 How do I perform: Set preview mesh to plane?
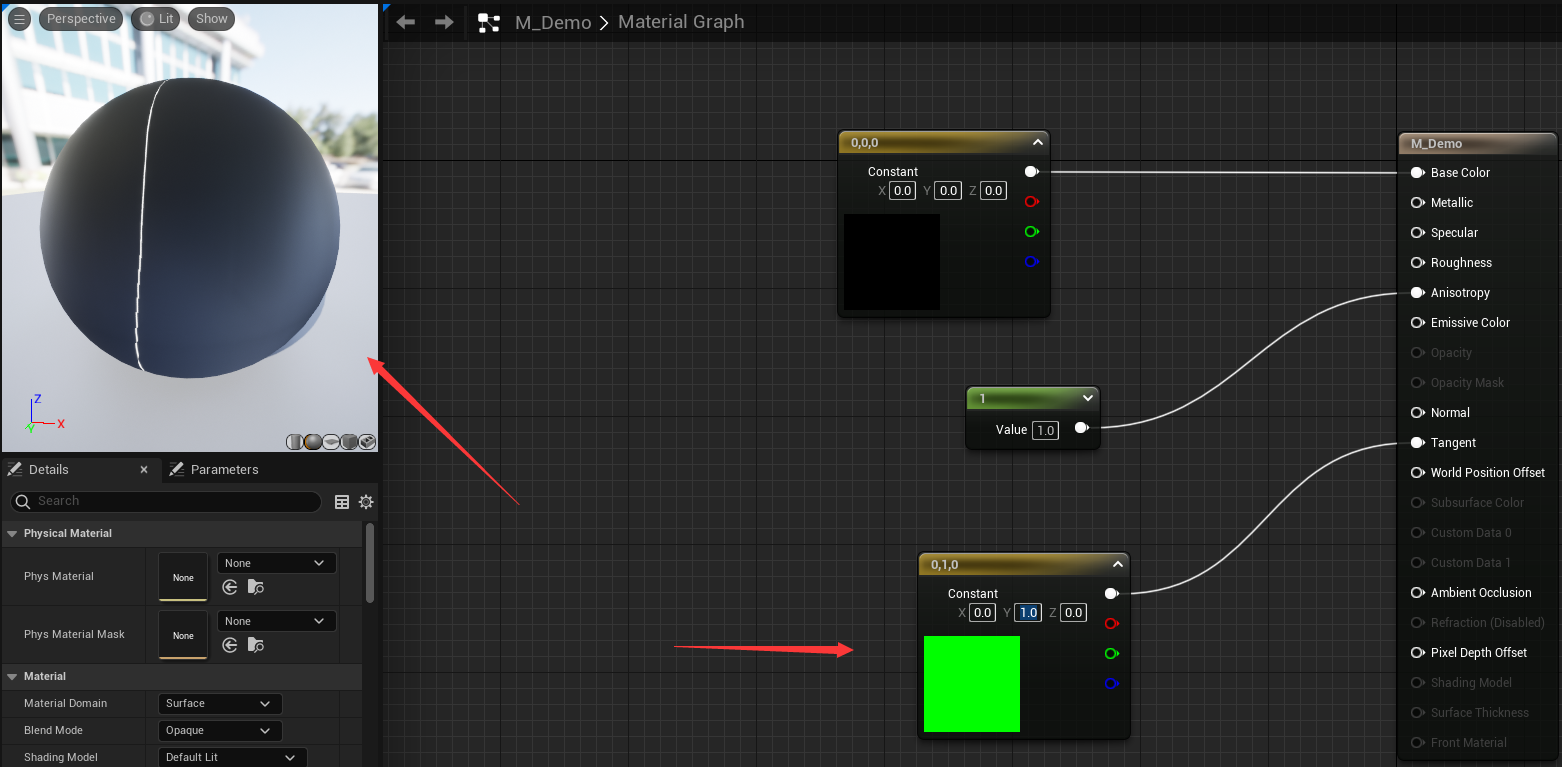coord(331,442)
